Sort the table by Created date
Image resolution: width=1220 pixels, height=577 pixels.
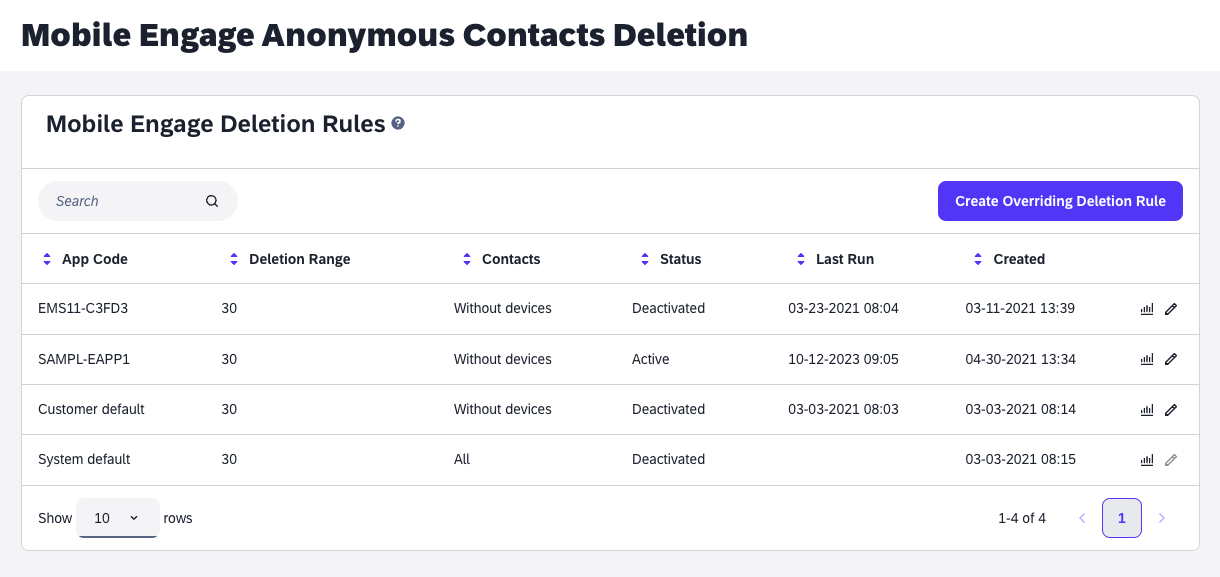click(977, 258)
